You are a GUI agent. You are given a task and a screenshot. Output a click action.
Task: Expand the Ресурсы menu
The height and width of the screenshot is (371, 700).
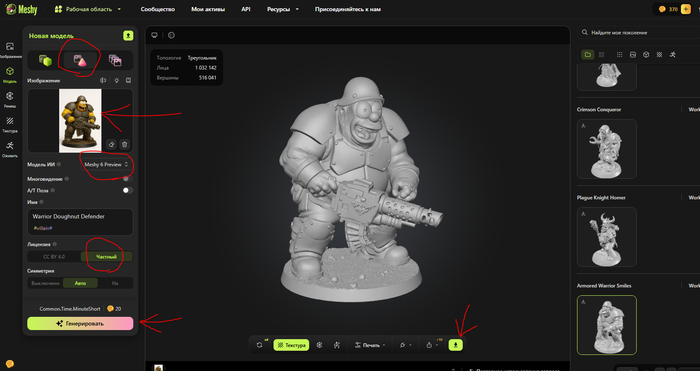click(283, 9)
